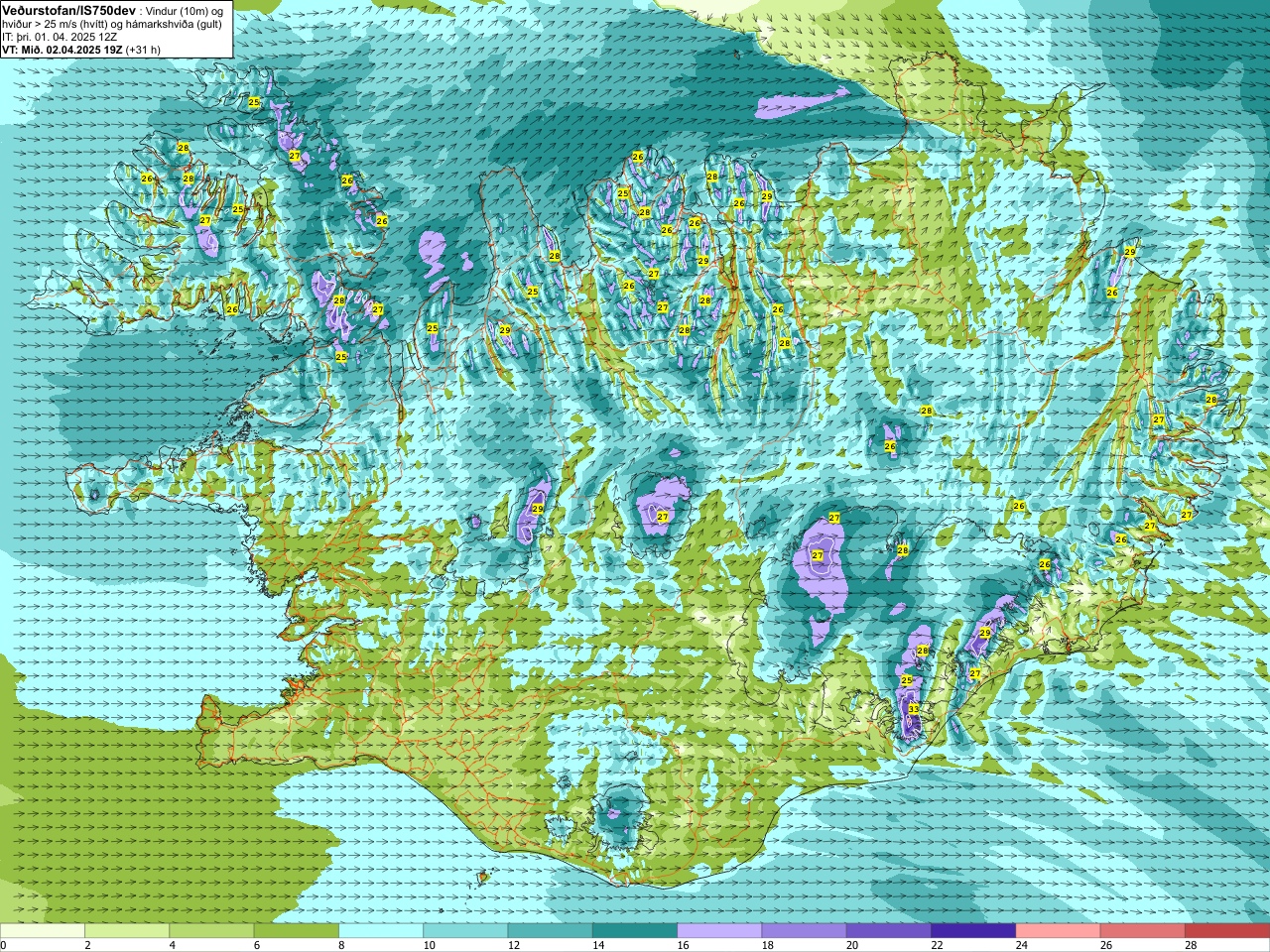Pick the 28+ m/s red legend swatch

point(1227,931)
